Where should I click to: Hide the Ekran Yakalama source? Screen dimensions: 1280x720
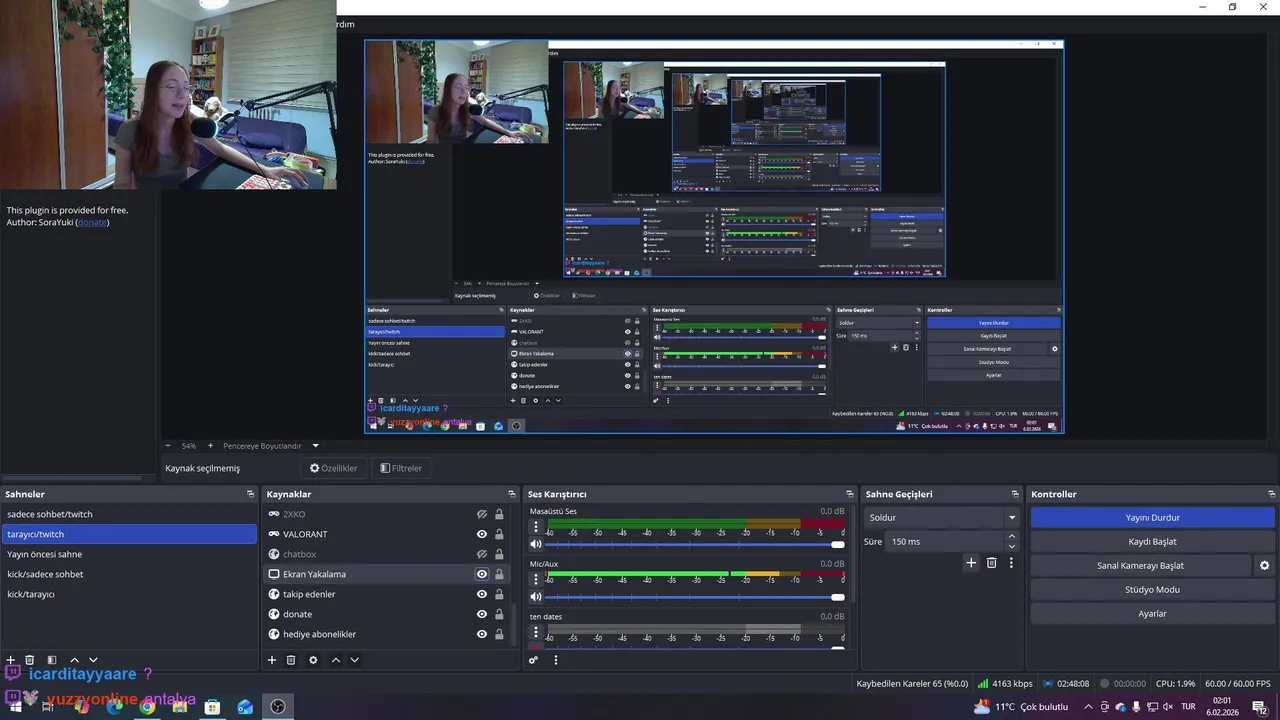(x=482, y=574)
